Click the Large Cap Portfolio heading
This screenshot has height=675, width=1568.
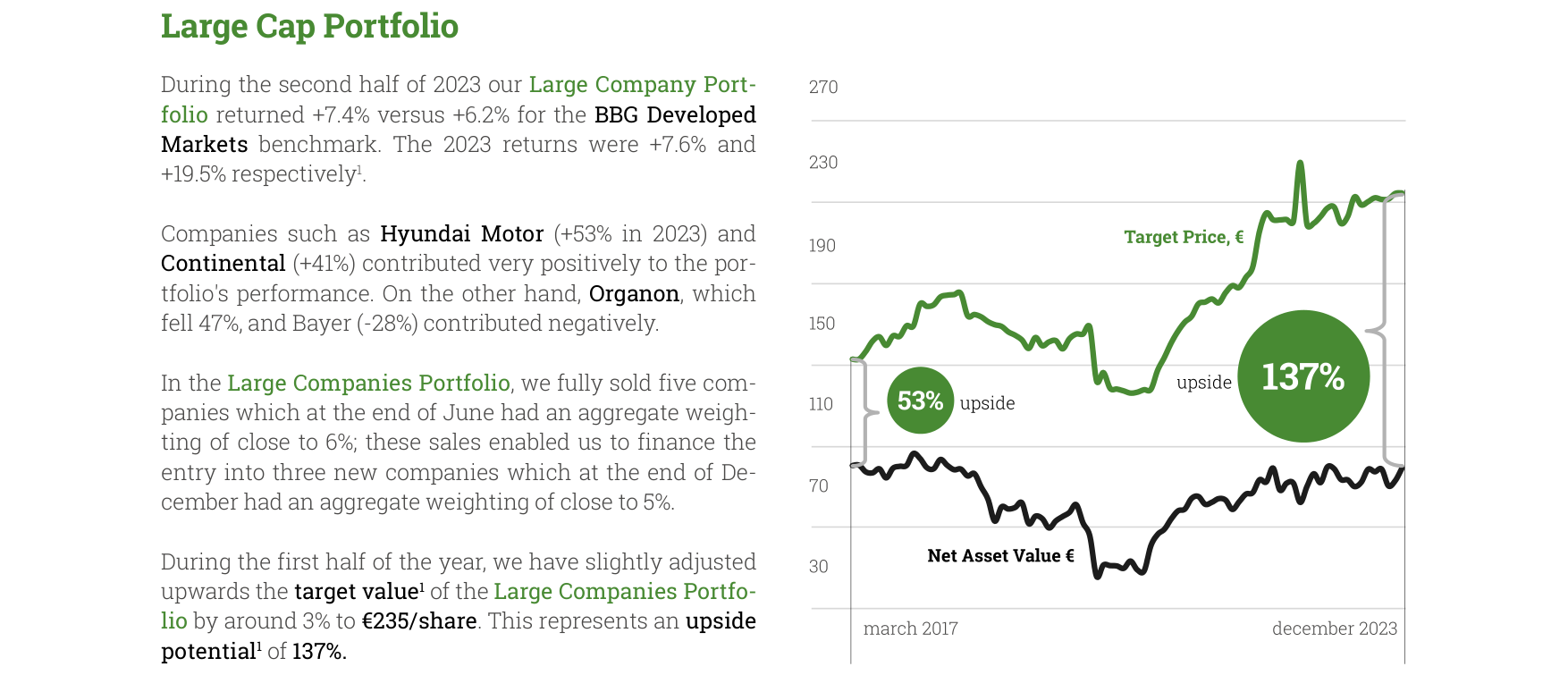click(x=309, y=27)
